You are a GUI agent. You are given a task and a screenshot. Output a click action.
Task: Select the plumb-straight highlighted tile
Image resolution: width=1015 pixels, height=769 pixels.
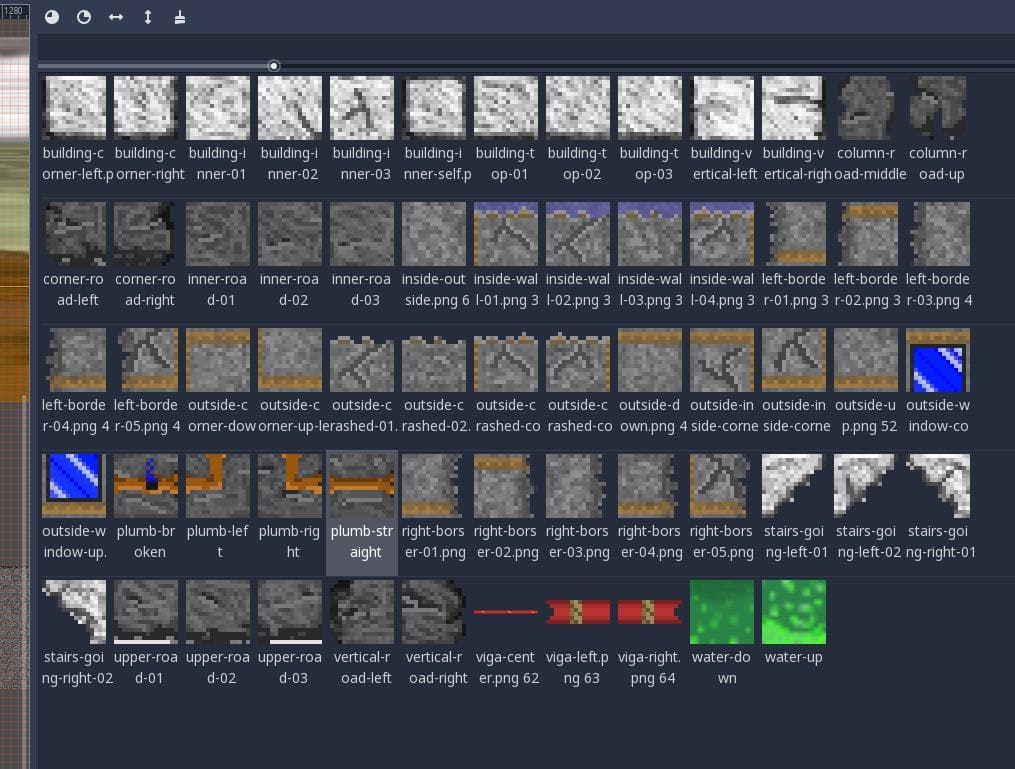tap(362, 507)
